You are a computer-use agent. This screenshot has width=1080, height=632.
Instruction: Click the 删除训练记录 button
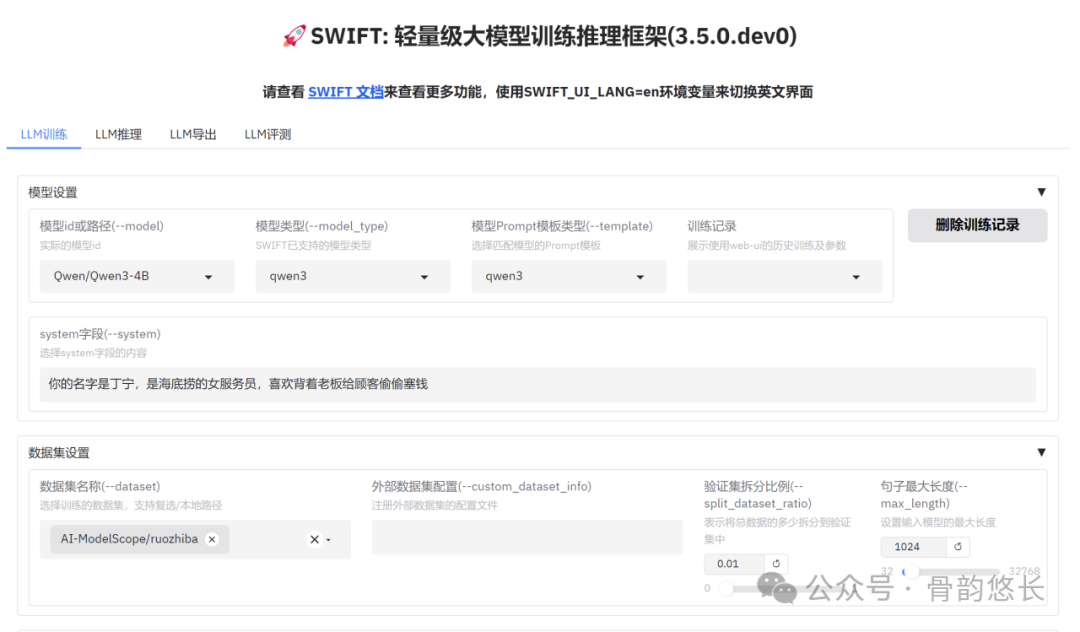[x=977, y=225]
